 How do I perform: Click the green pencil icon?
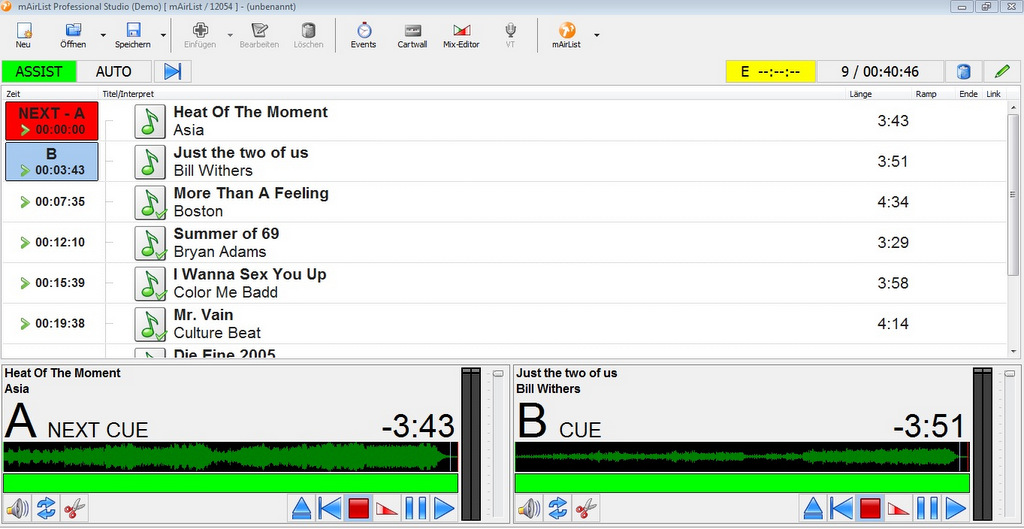coord(1001,71)
